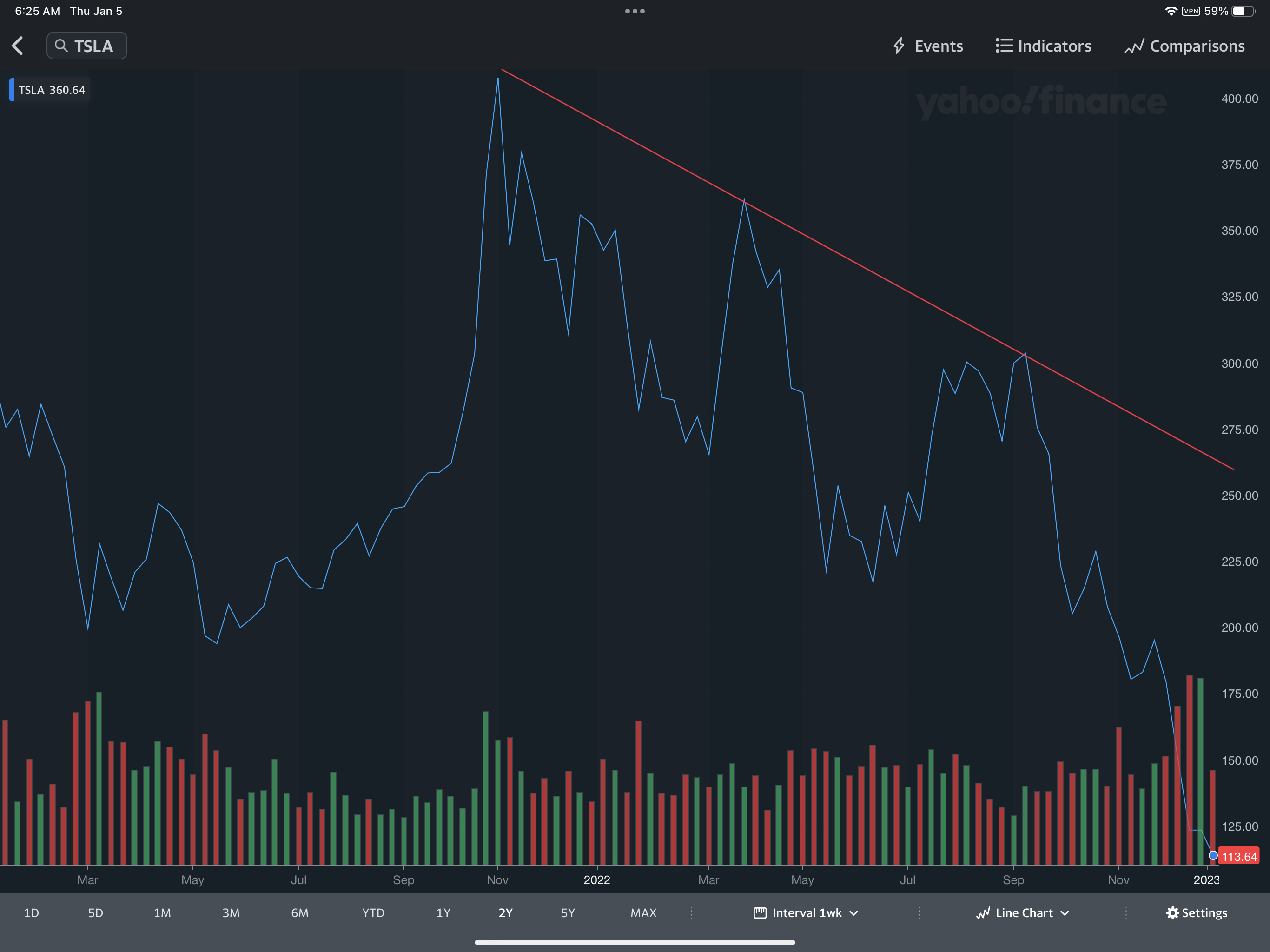This screenshot has height=952, width=1270.
Task: Tap the blue TSLA series color swatch
Action: pos(12,90)
